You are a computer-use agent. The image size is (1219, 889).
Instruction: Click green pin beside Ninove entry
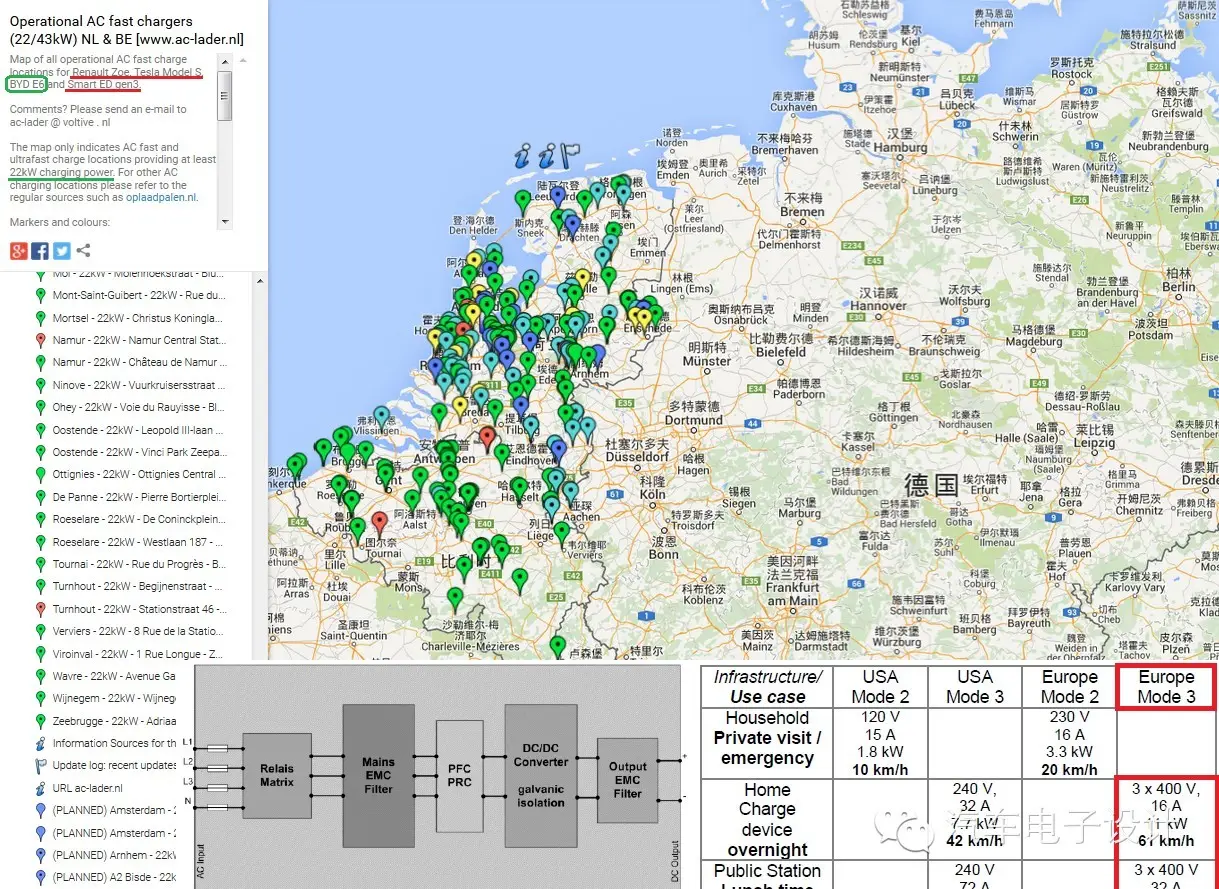point(40,386)
